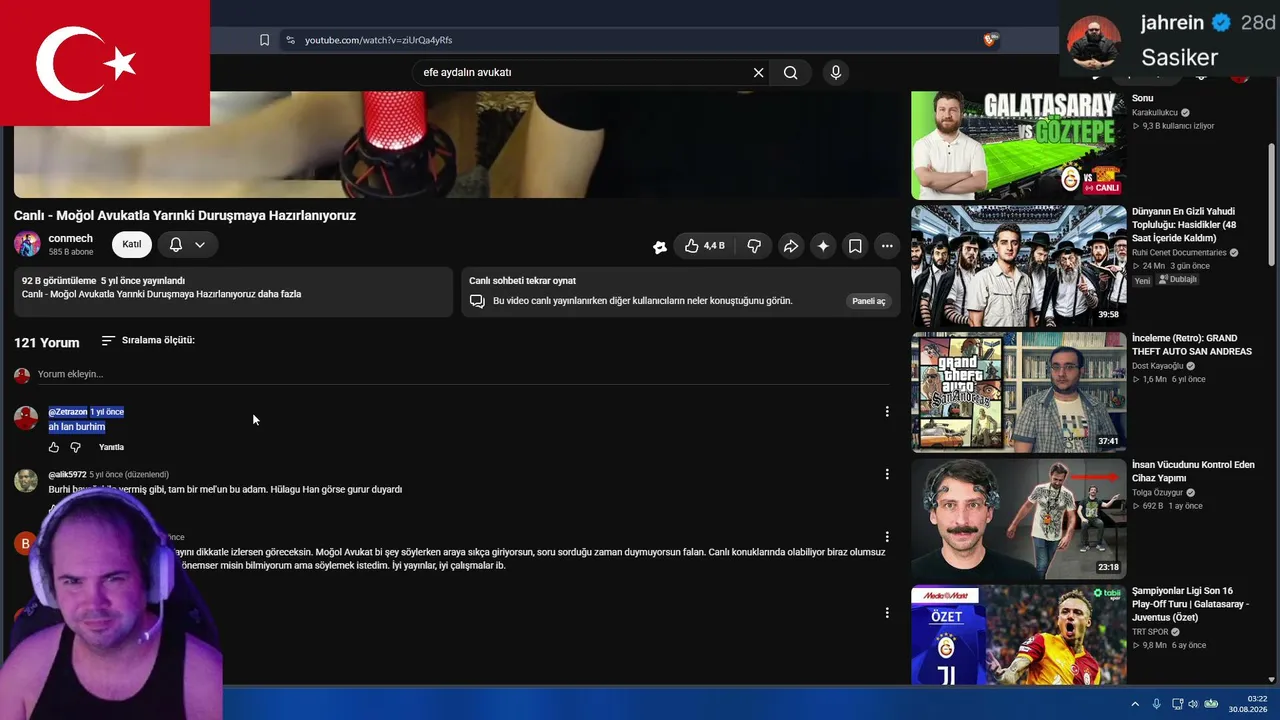The image size is (1280, 720).
Task: Click the magnifier search button
Action: [x=790, y=72]
